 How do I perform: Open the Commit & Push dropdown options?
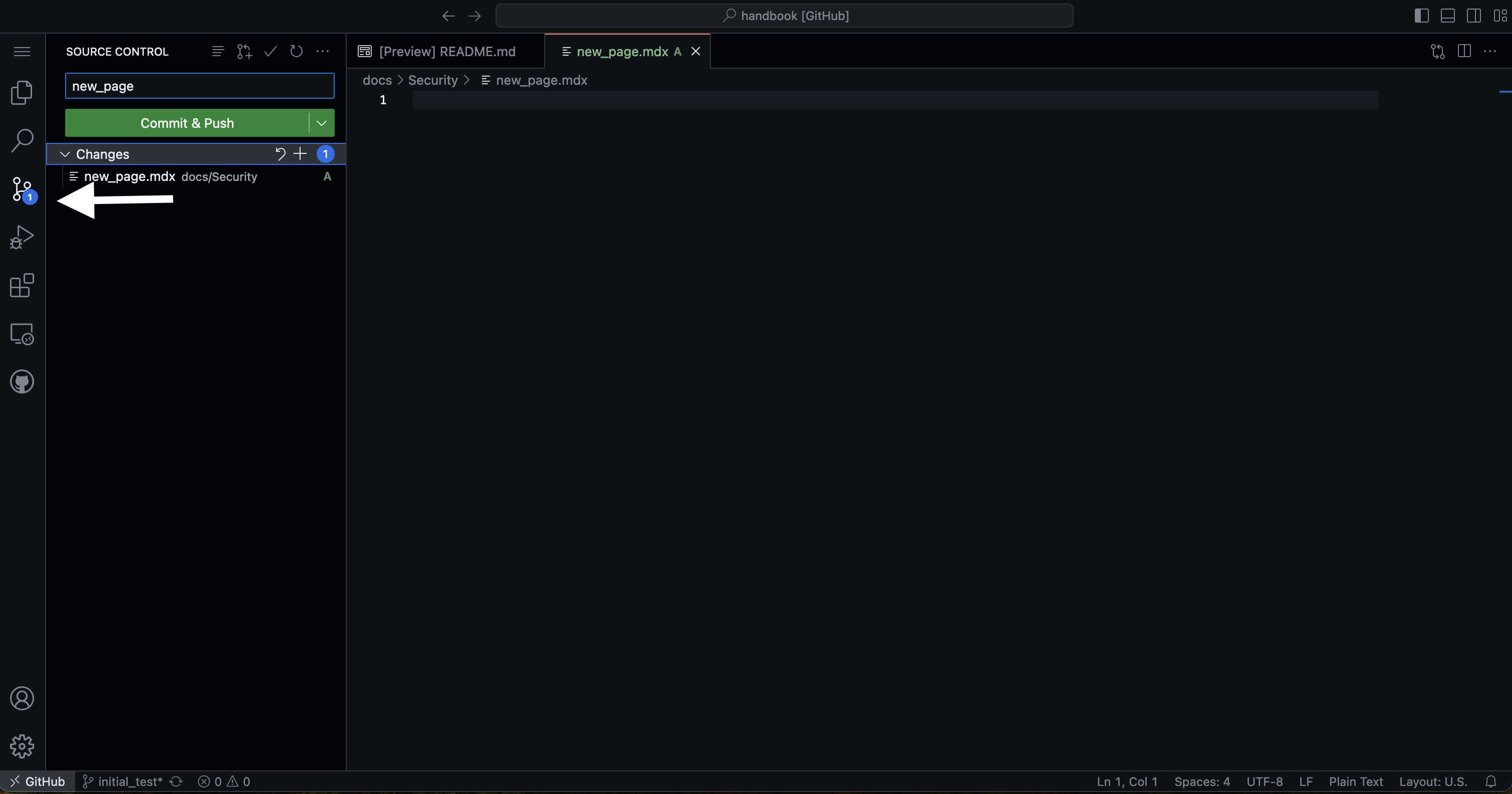point(321,123)
